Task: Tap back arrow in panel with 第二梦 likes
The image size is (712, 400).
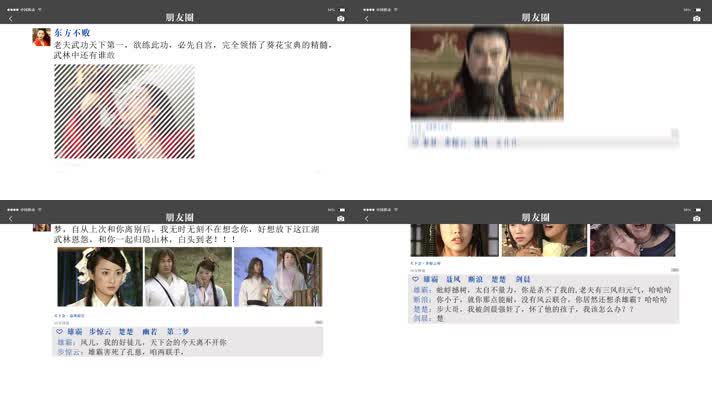Action: click(11, 218)
